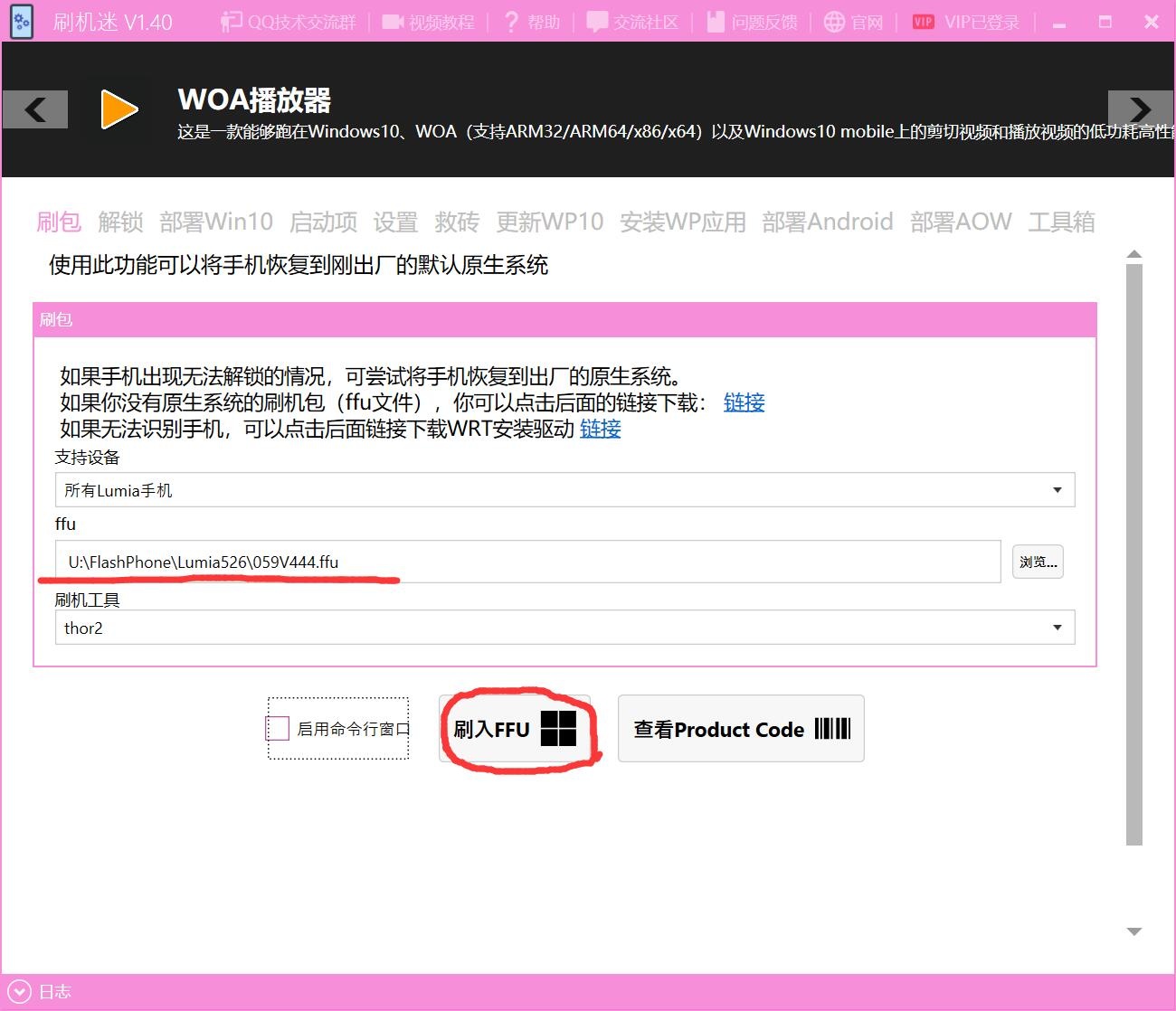Image resolution: width=1176 pixels, height=1011 pixels.
Task: Open 视频教程 video tutorial icon
Action: tap(392, 22)
